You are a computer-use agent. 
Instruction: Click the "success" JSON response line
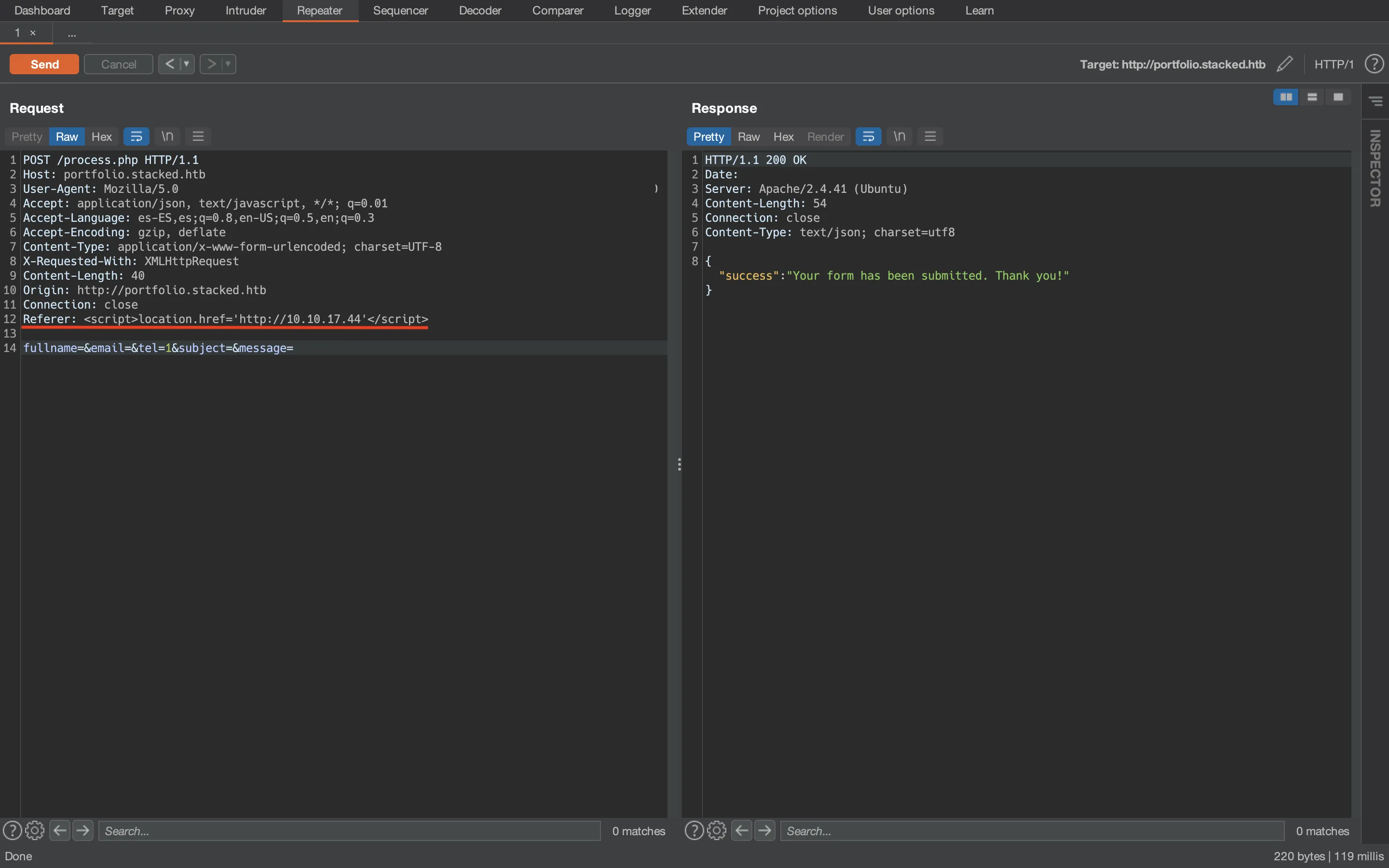pyautogui.click(x=894, y=275)
